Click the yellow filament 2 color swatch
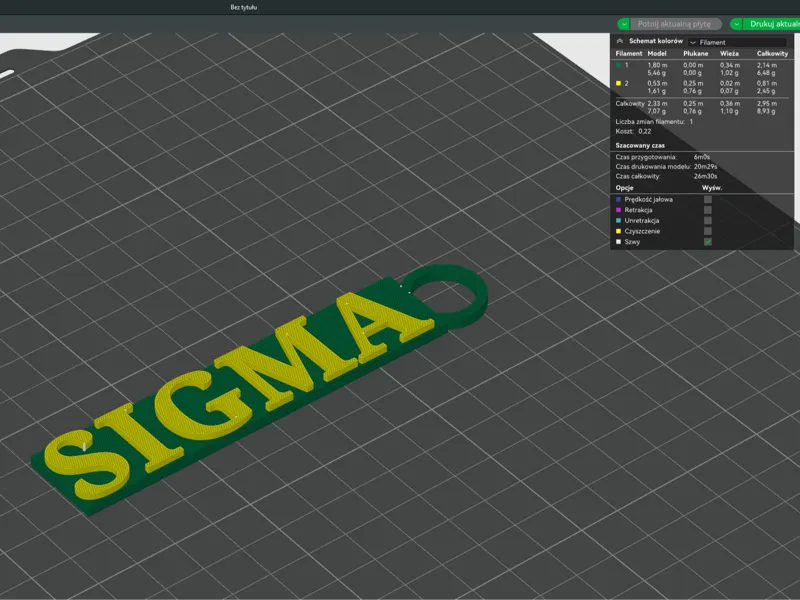This screenshot has width=800, height=600. (x=618, y=83)
